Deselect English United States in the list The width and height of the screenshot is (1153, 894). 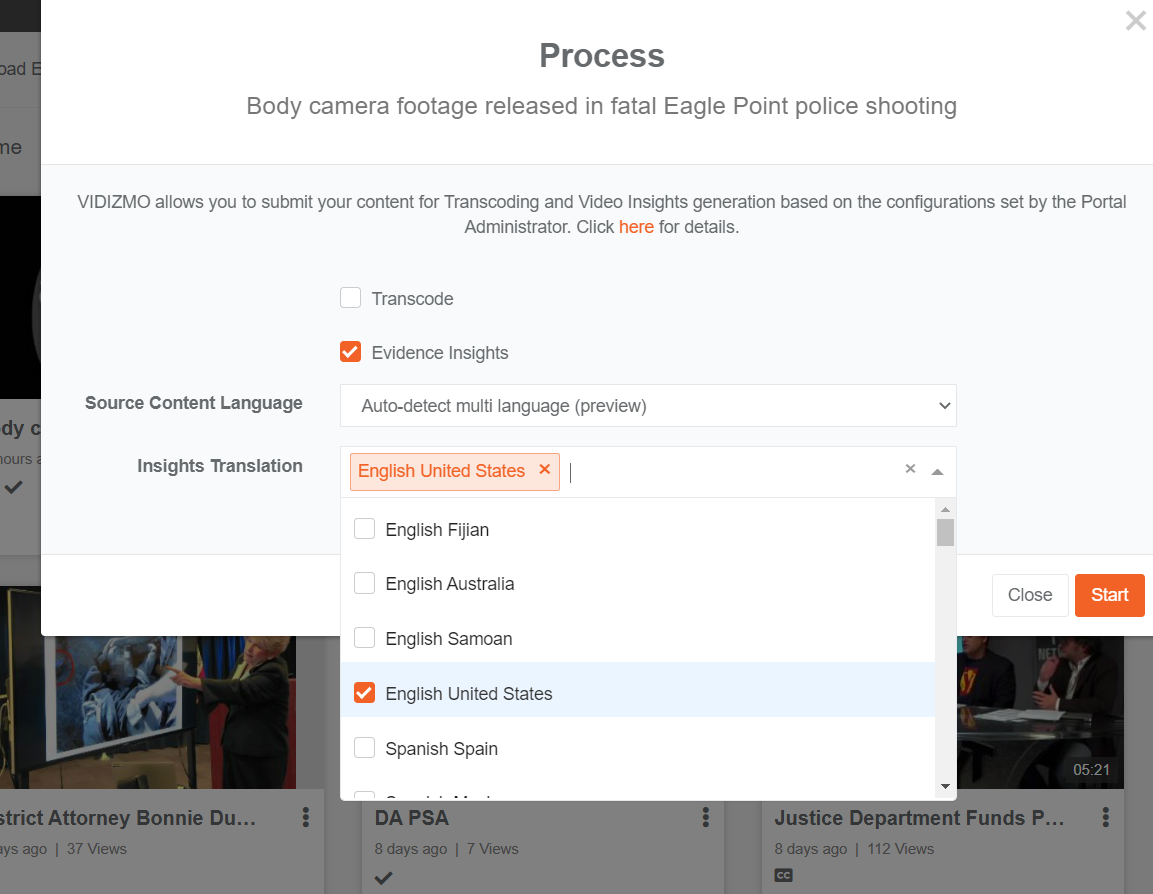[365, 693]
